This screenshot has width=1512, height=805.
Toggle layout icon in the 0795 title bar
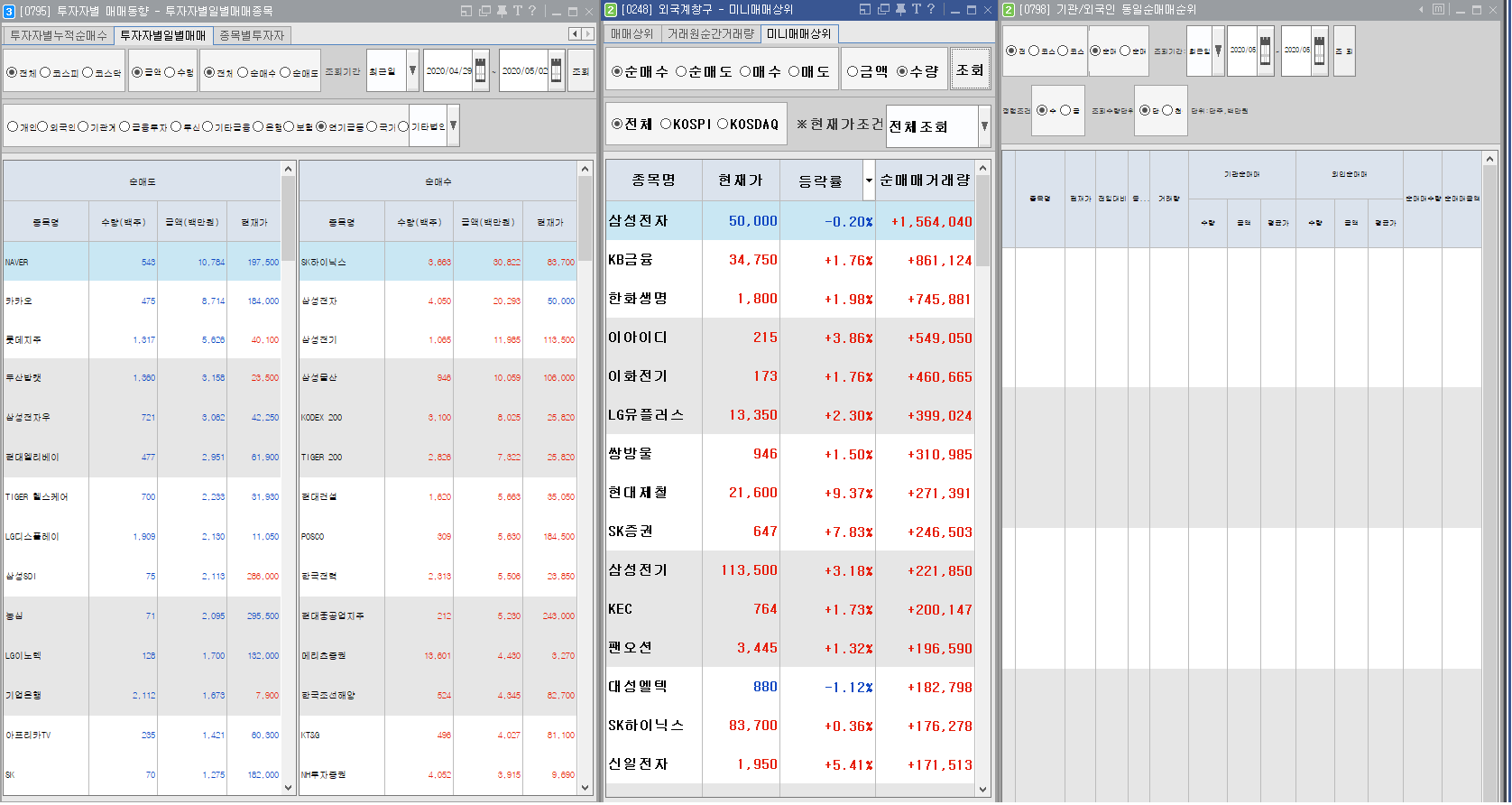[x=466, y=11]
